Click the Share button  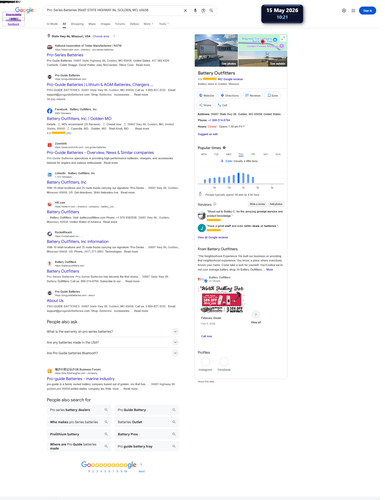(205, 105)
